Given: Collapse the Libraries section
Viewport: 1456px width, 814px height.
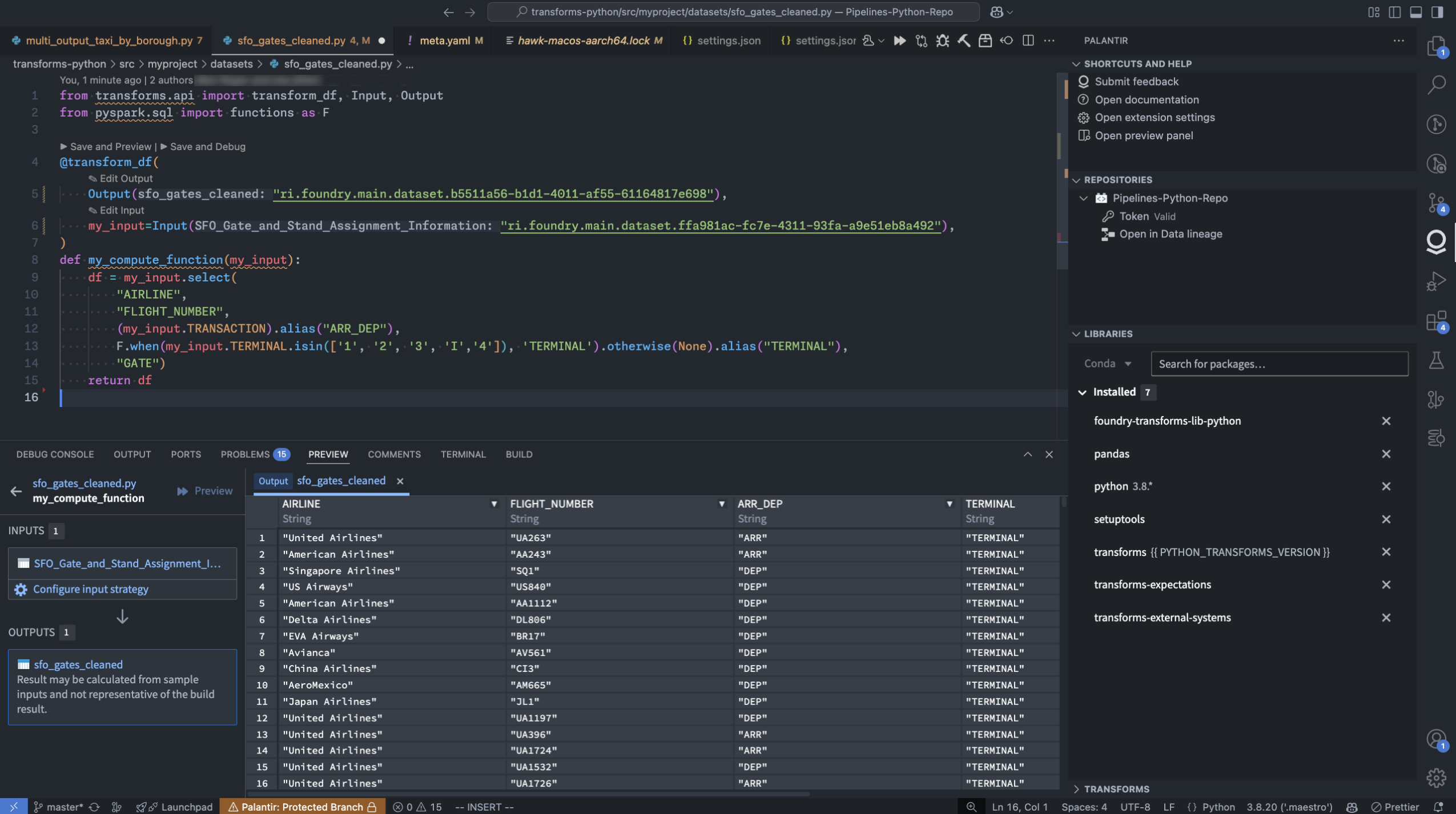Looking at the screenshot, I should coord(1076,334).
